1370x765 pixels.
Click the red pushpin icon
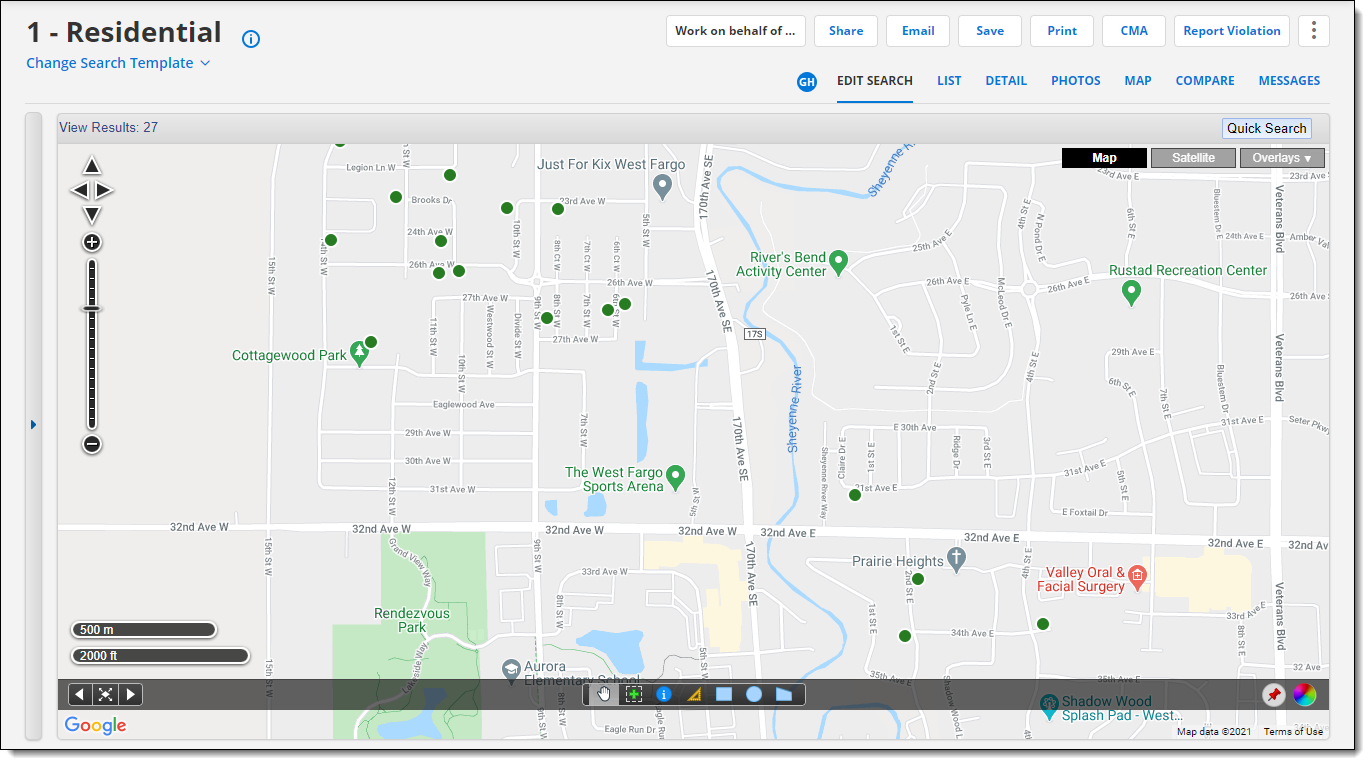[x=1273, y=695]
